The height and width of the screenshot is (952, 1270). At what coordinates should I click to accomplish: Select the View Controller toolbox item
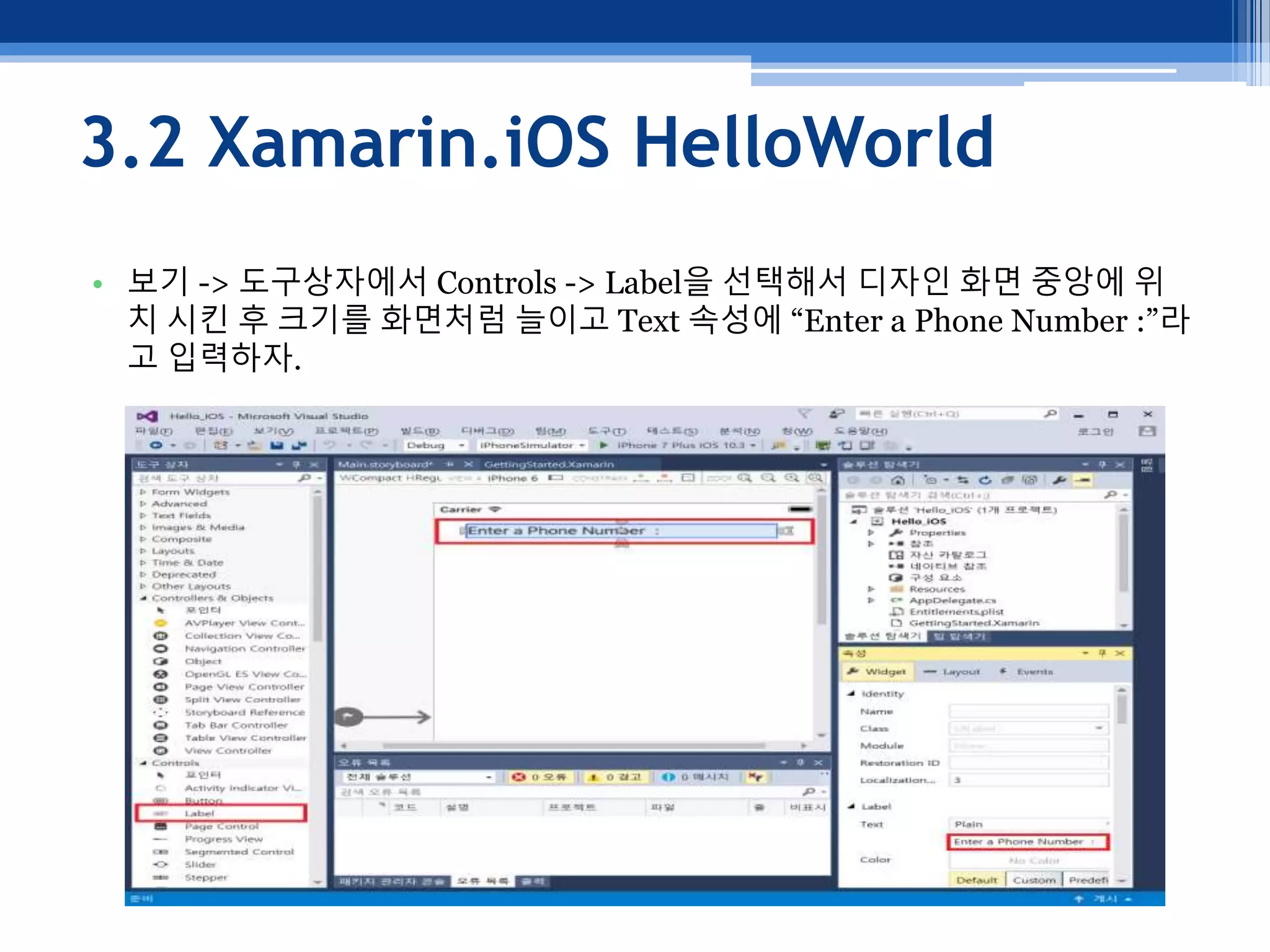(228, 751)
